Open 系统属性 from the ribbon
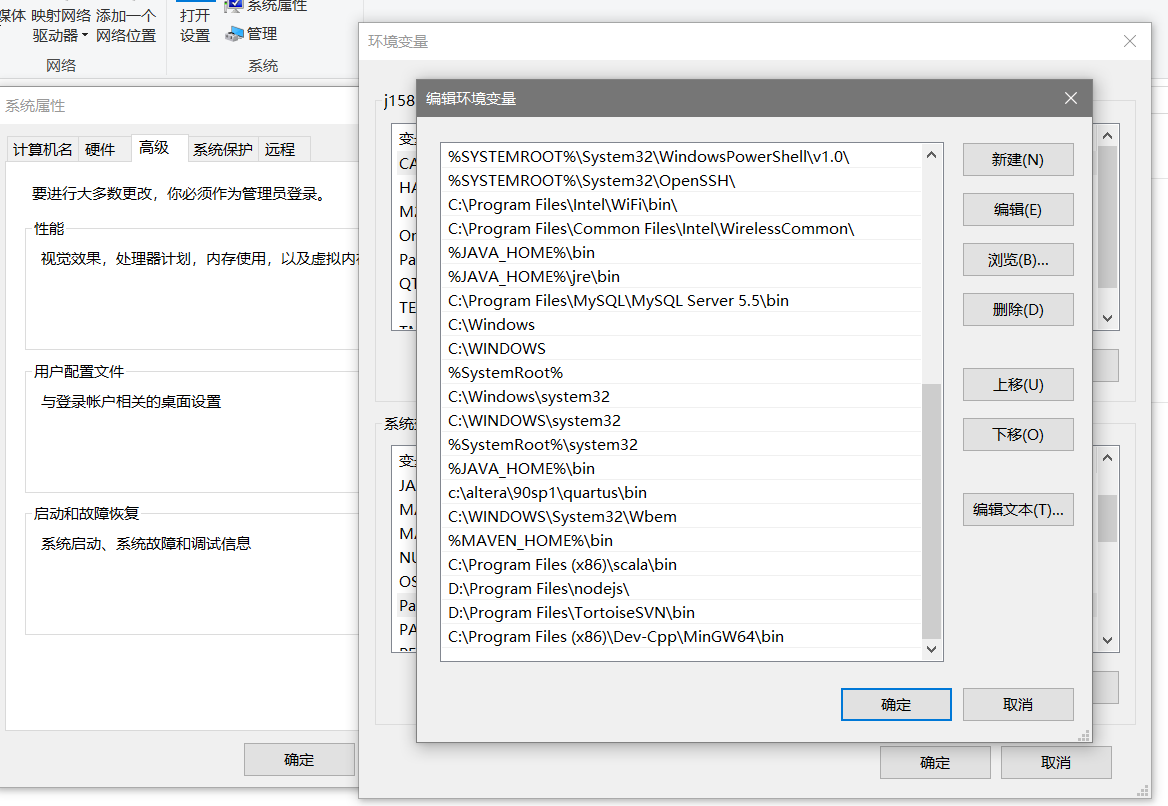Image resolution: width=1168 pixels, height=806 pixels. point(265,8)
